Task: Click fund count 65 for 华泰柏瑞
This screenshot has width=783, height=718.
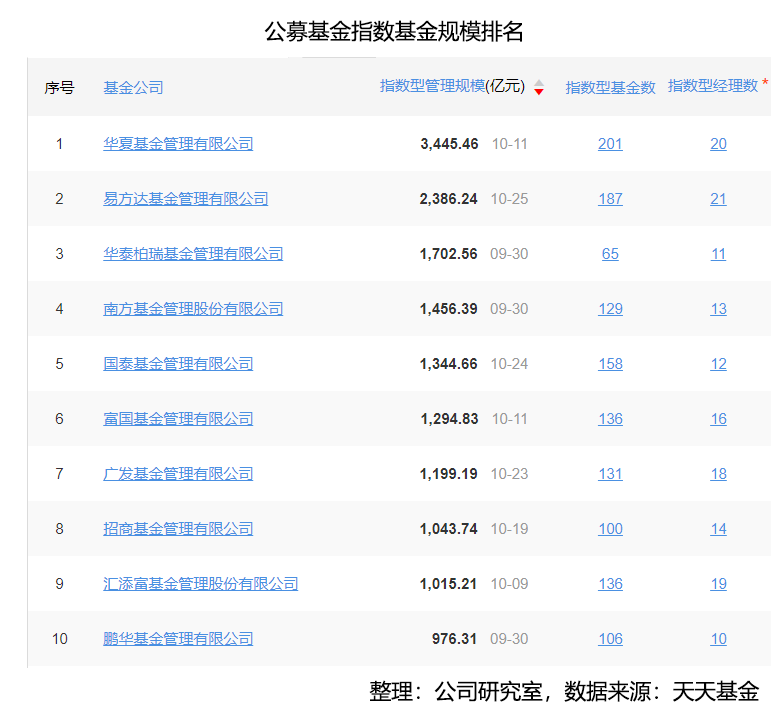Action: (x=610, y=254)
